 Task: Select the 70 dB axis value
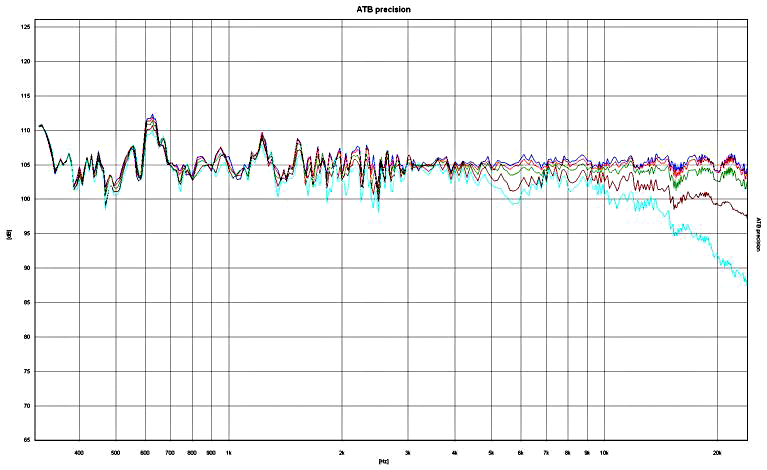(27, 406)
